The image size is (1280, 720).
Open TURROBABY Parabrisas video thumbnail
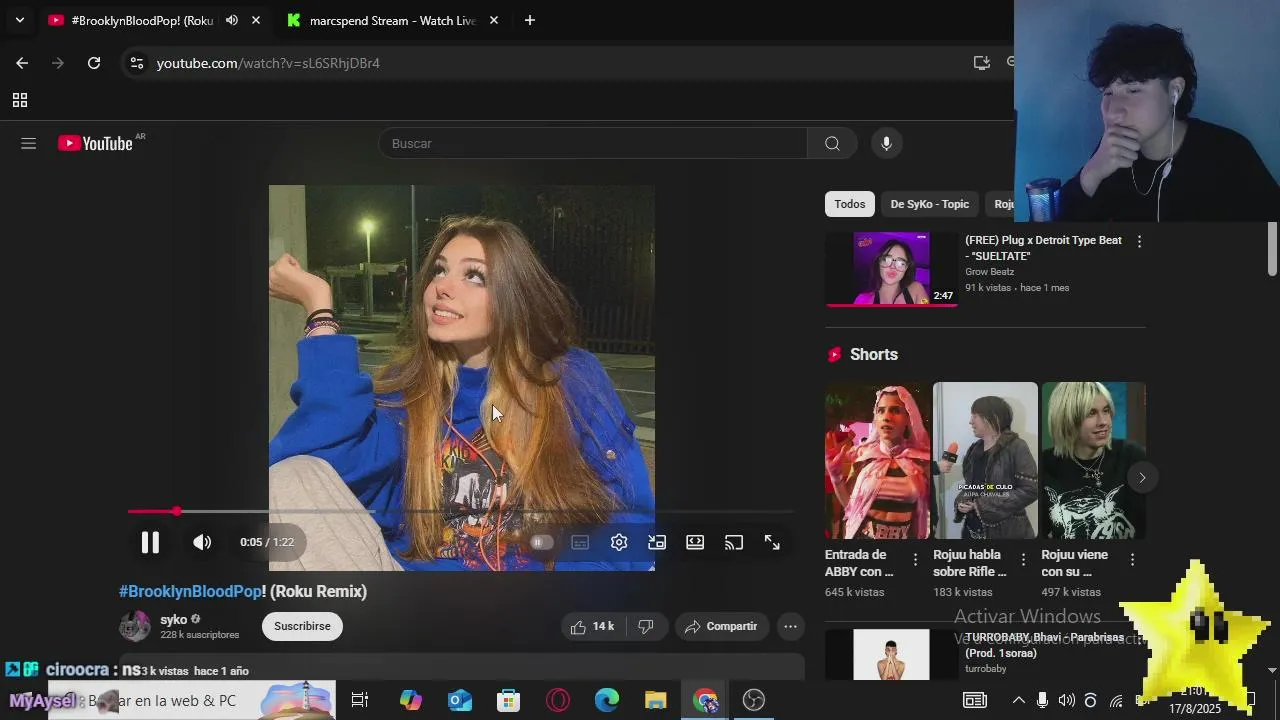click(891, 654)
